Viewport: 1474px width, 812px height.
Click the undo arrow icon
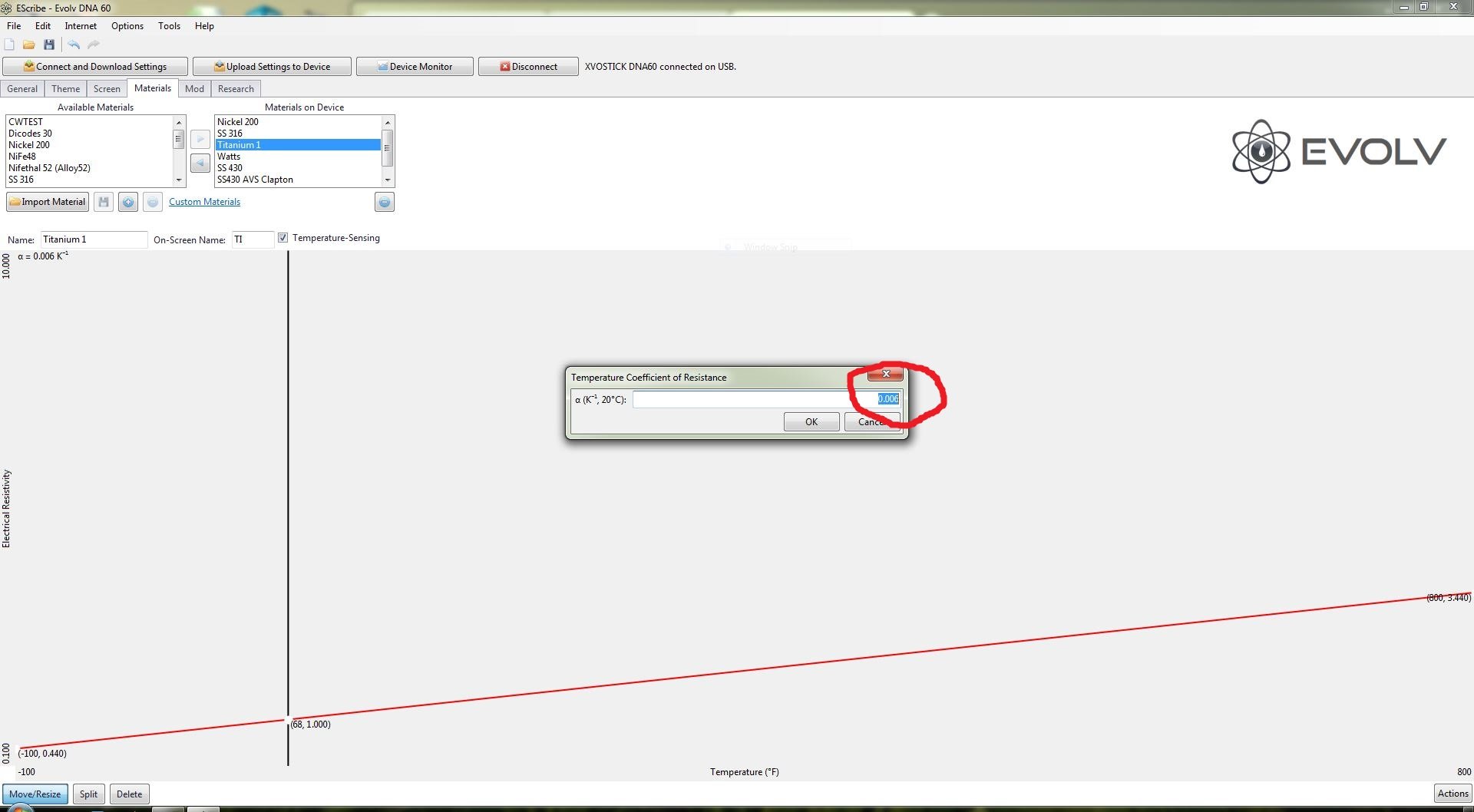[x=74, y=45]
